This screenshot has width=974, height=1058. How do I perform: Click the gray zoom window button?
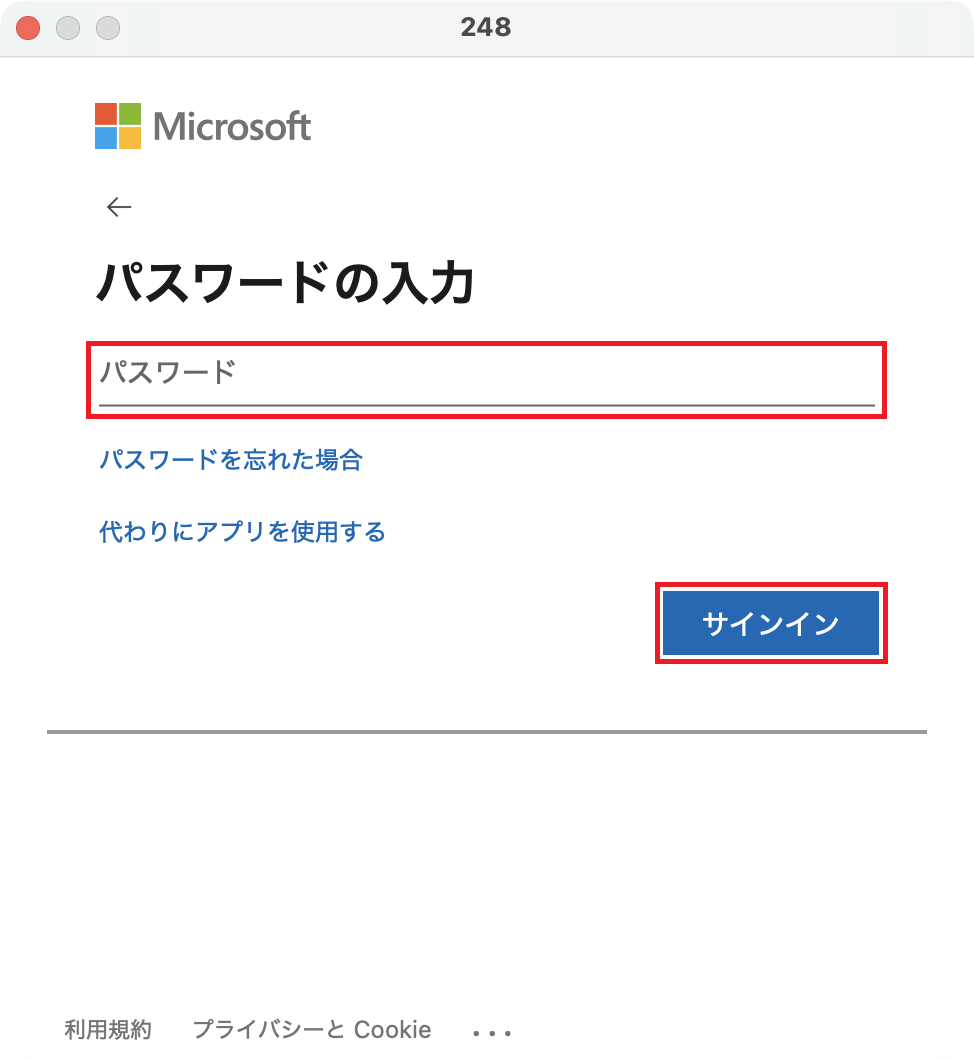click(x=108, y=28)
